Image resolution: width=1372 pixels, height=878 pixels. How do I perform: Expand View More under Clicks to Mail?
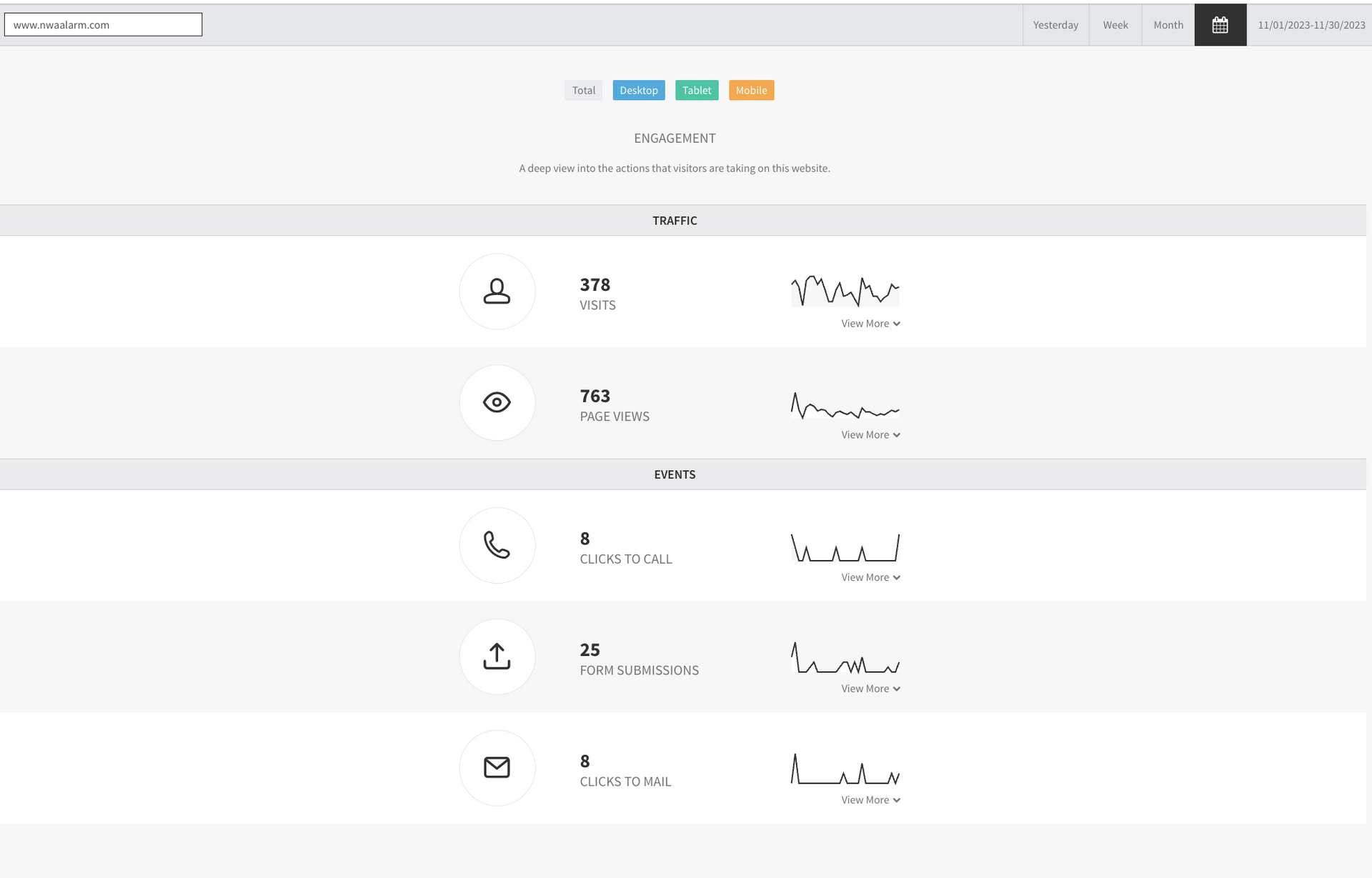(x=870, y=800)
